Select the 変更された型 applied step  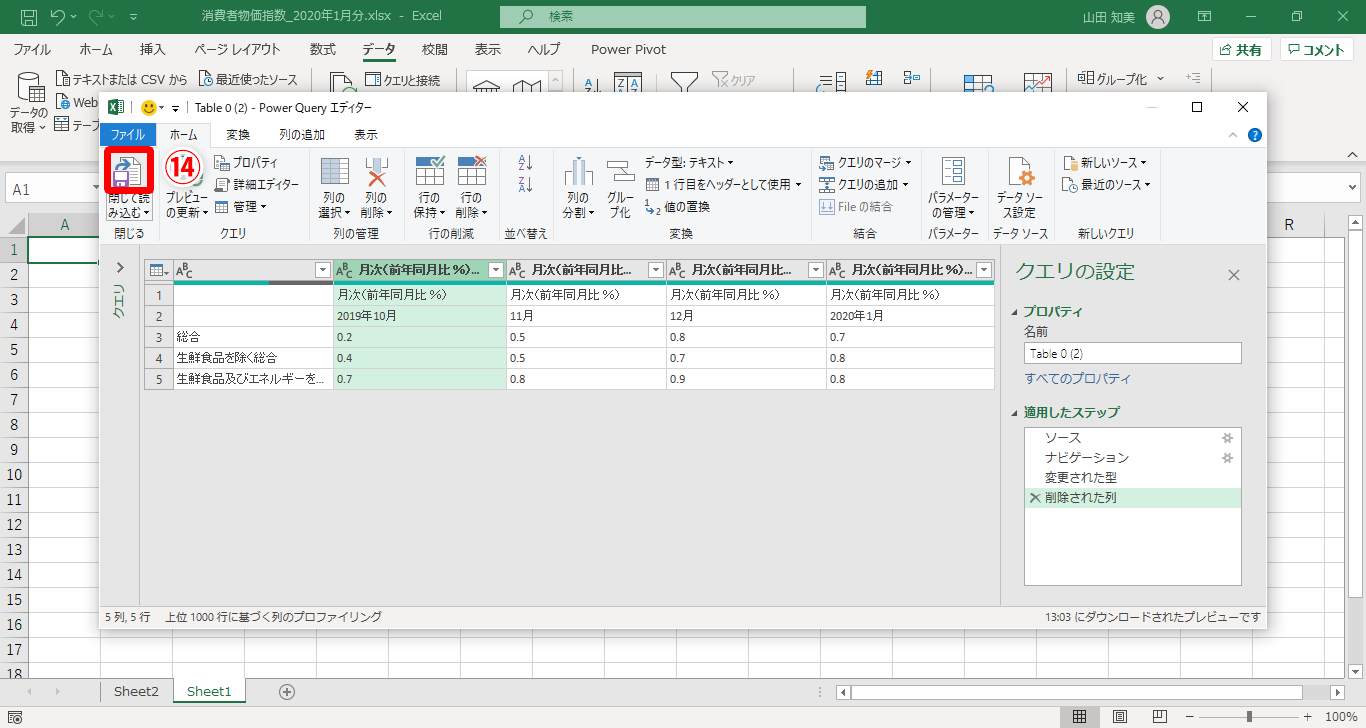tap(1132, 478)
